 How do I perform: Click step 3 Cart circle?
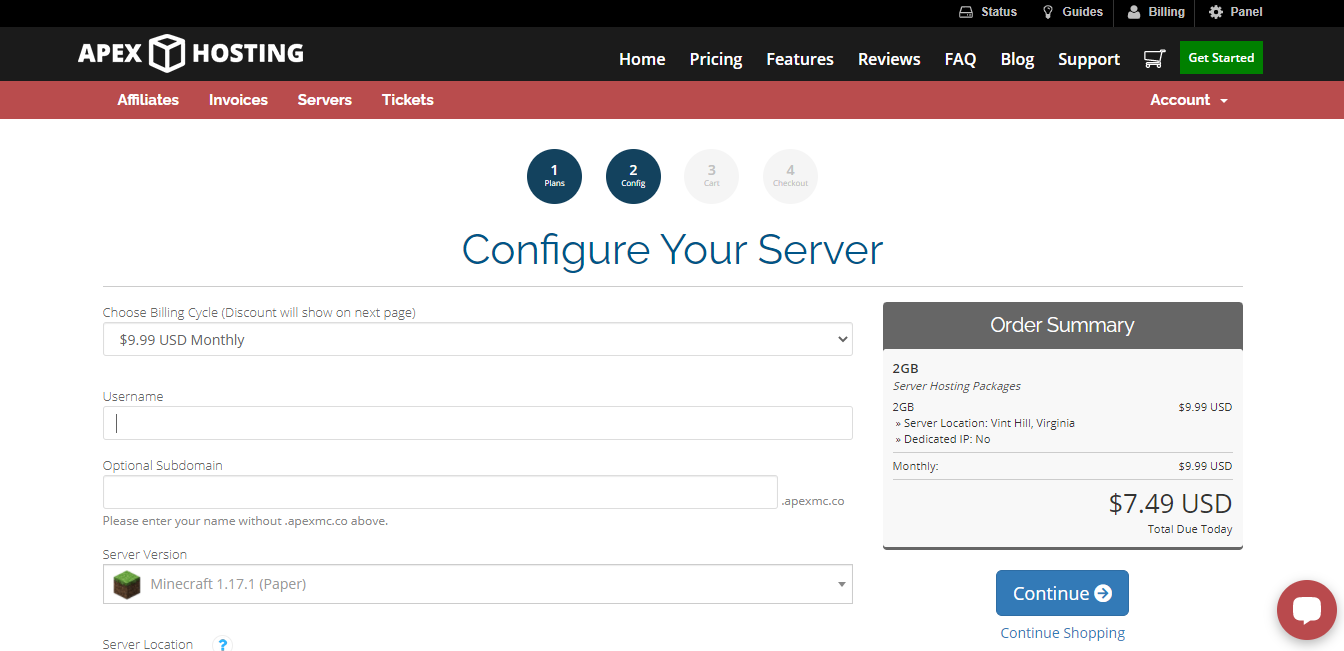tap(711, 176)
